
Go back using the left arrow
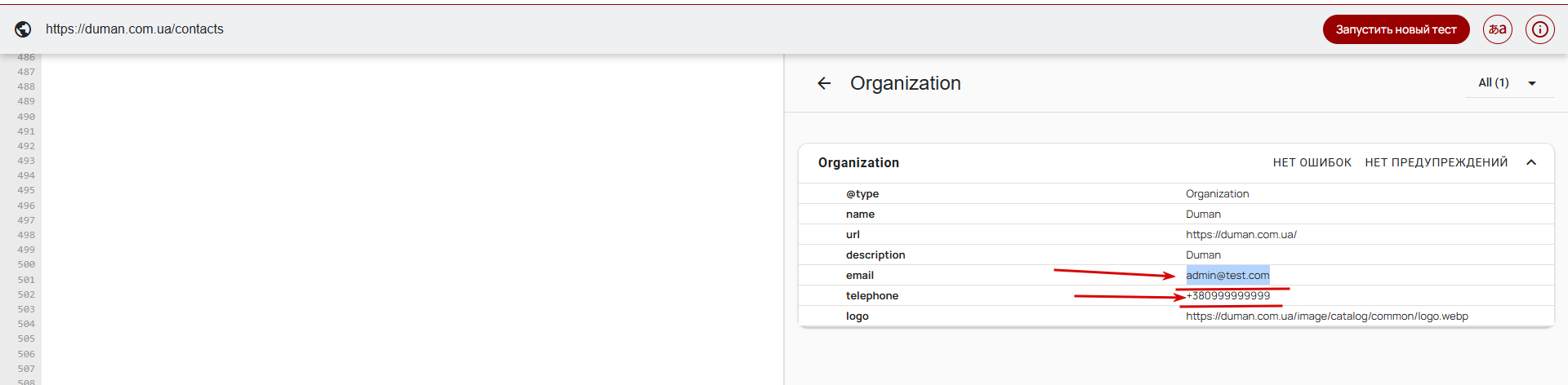[824, 83]
